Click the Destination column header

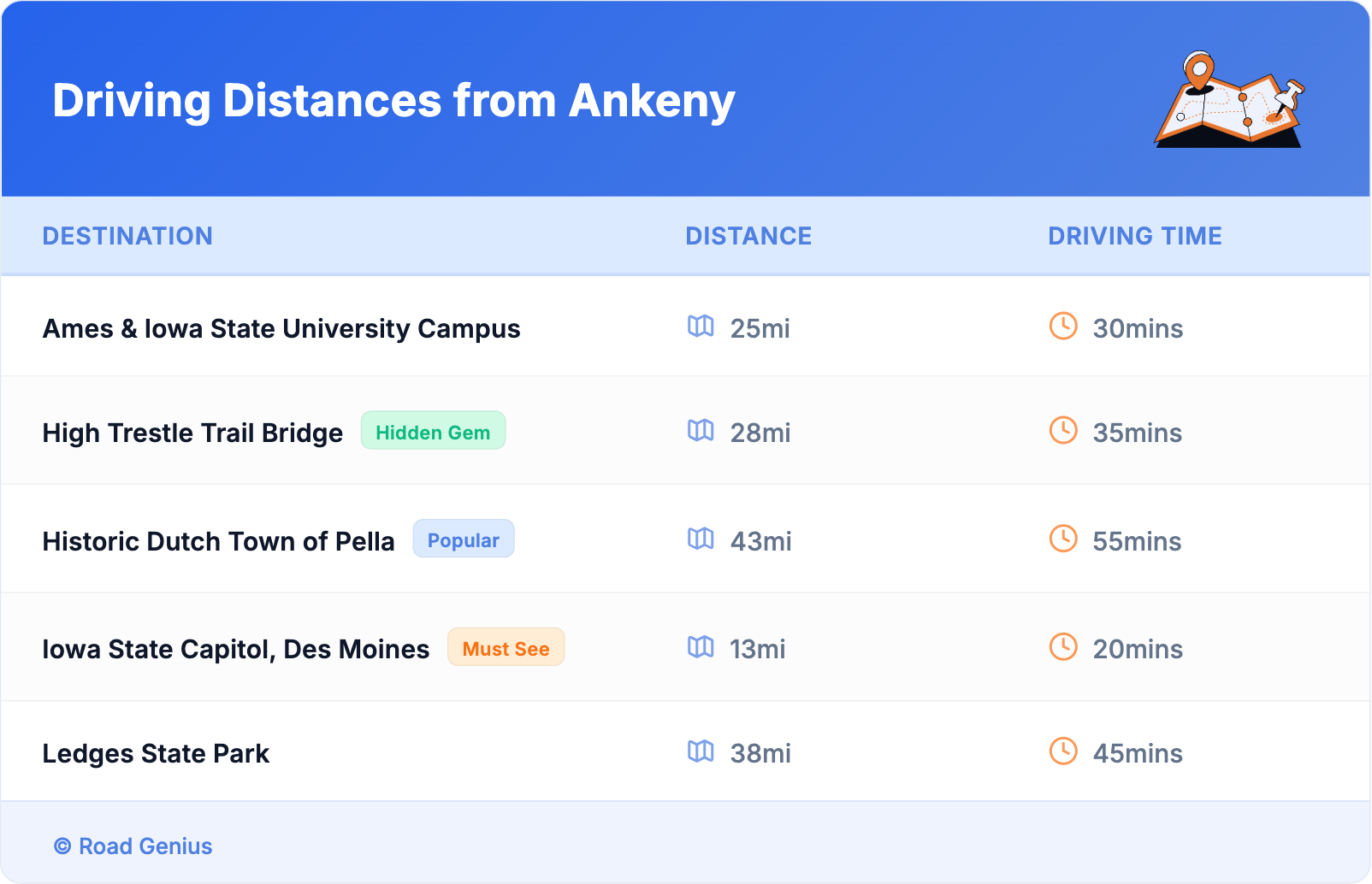click(x=127, y=236)
